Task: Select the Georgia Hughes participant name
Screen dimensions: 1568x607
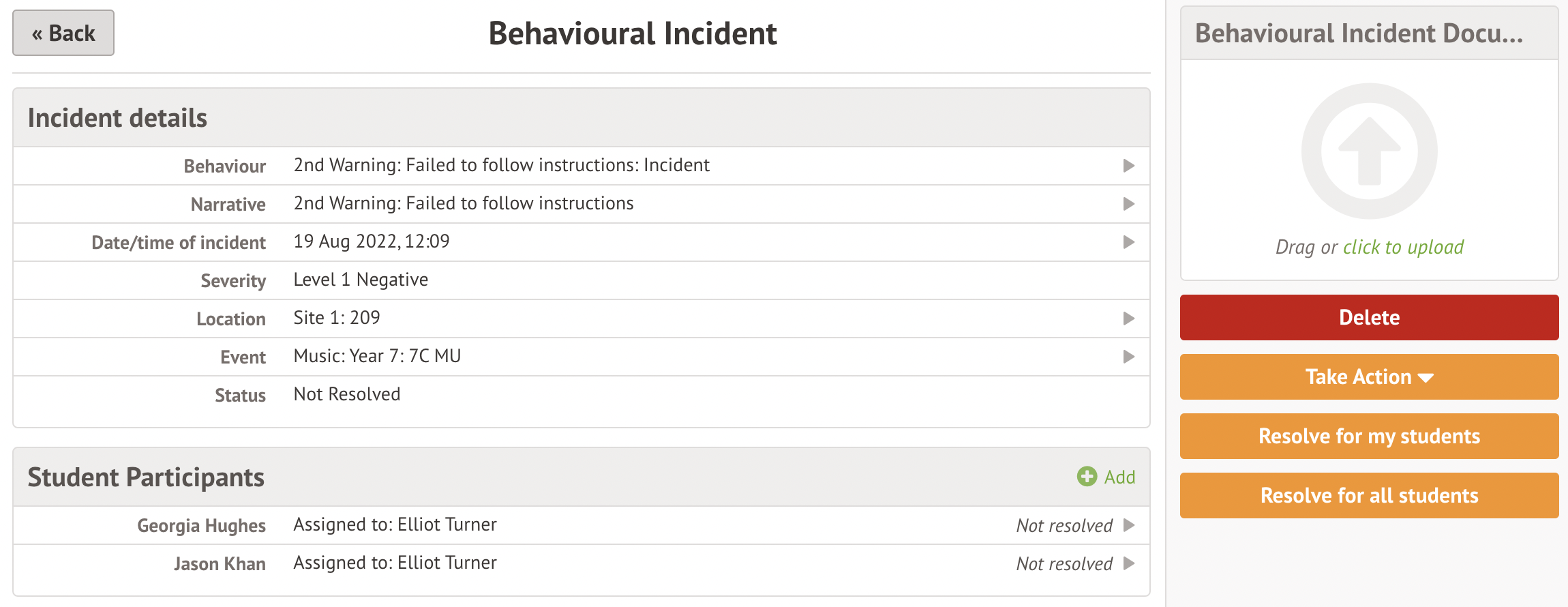Action: (201, 526)
